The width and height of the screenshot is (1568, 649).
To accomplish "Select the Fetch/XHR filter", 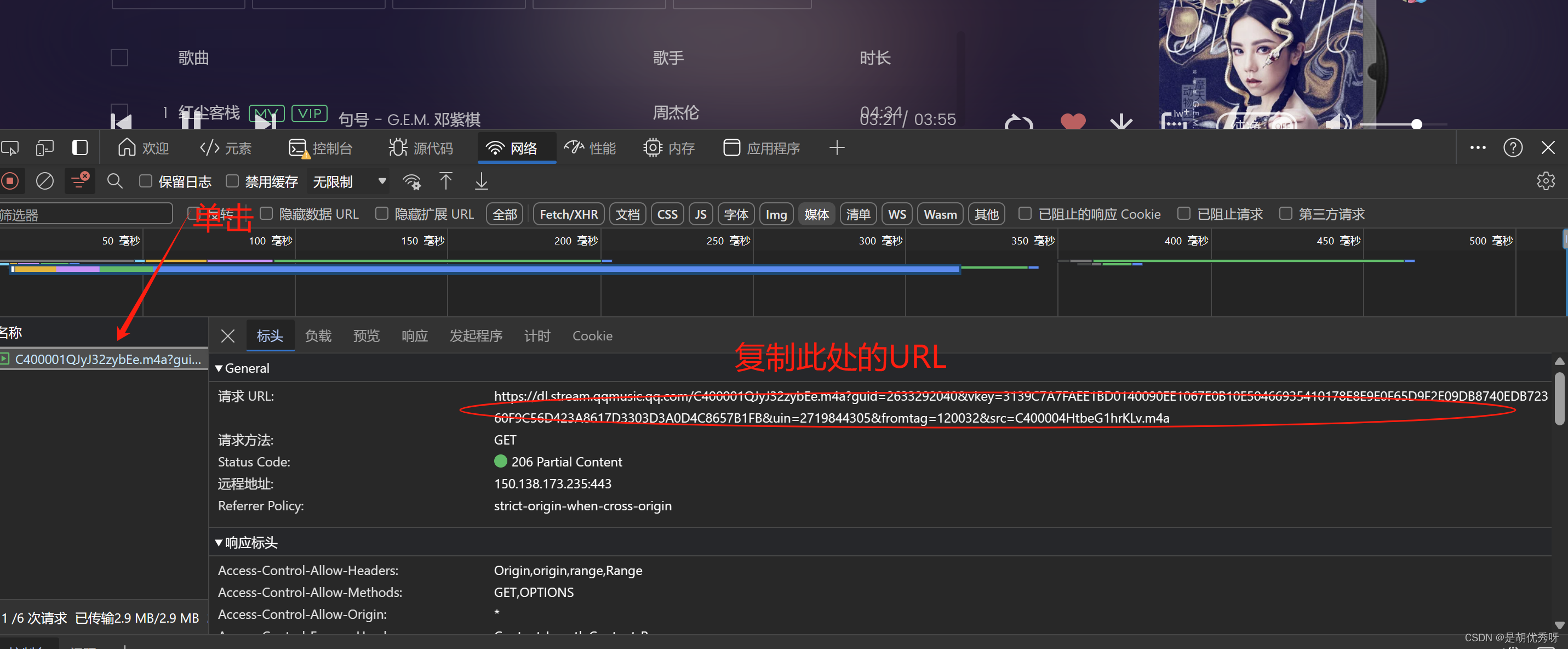I will [x=569, y=214].
